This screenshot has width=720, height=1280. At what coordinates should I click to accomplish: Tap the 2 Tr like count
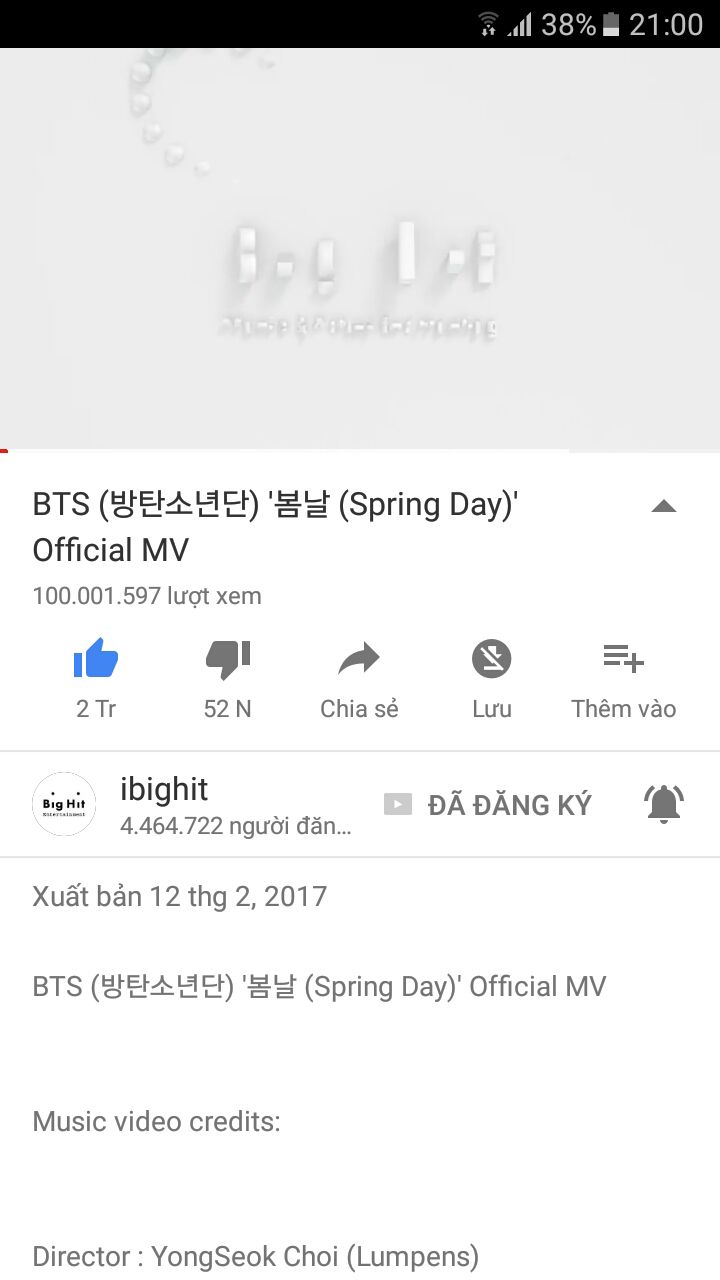(x=96, y=709)
